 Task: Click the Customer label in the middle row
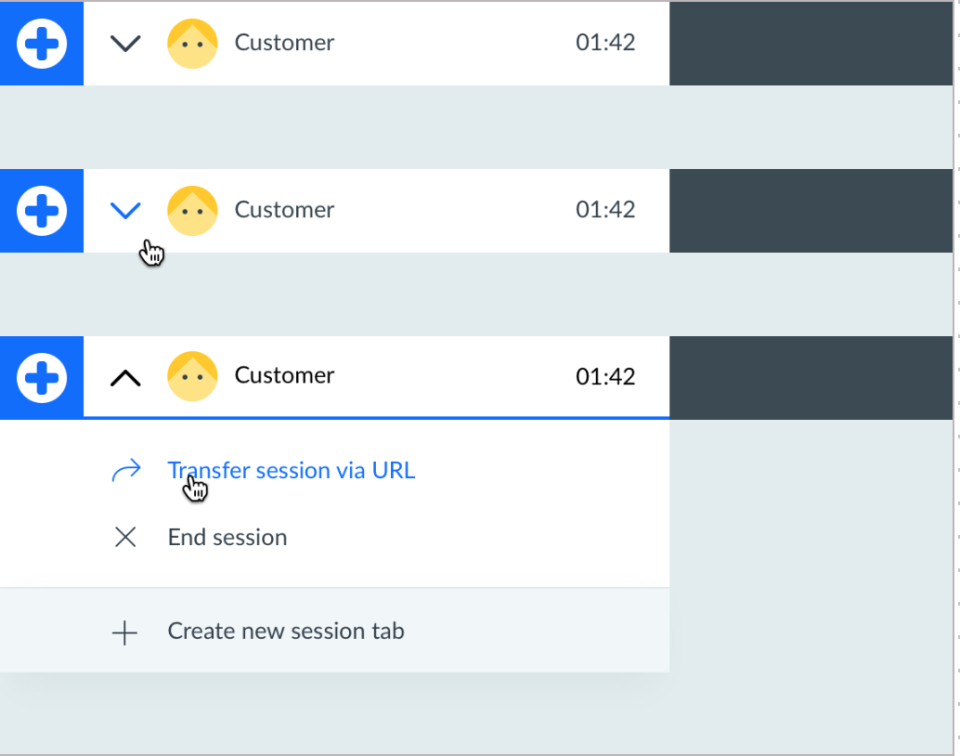[x=284, y=210]
